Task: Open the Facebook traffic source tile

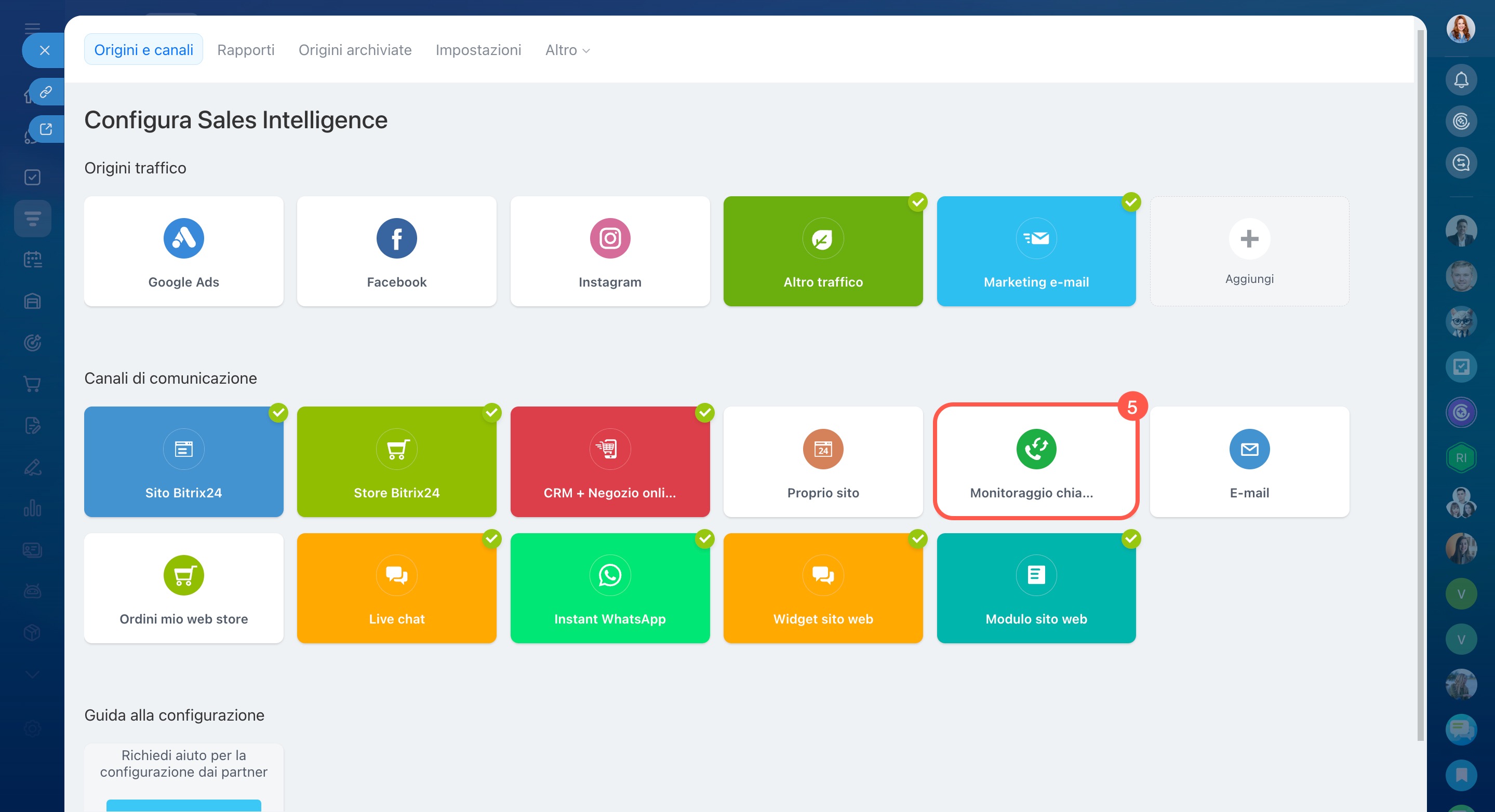Action: click(396, 251)
